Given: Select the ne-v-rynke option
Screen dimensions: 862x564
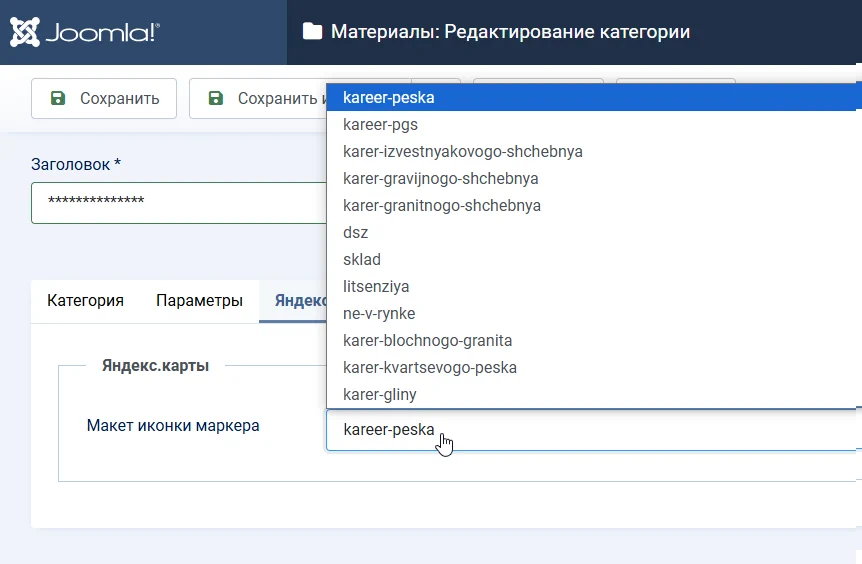Looking at the screenshot, I should point(594,313).
